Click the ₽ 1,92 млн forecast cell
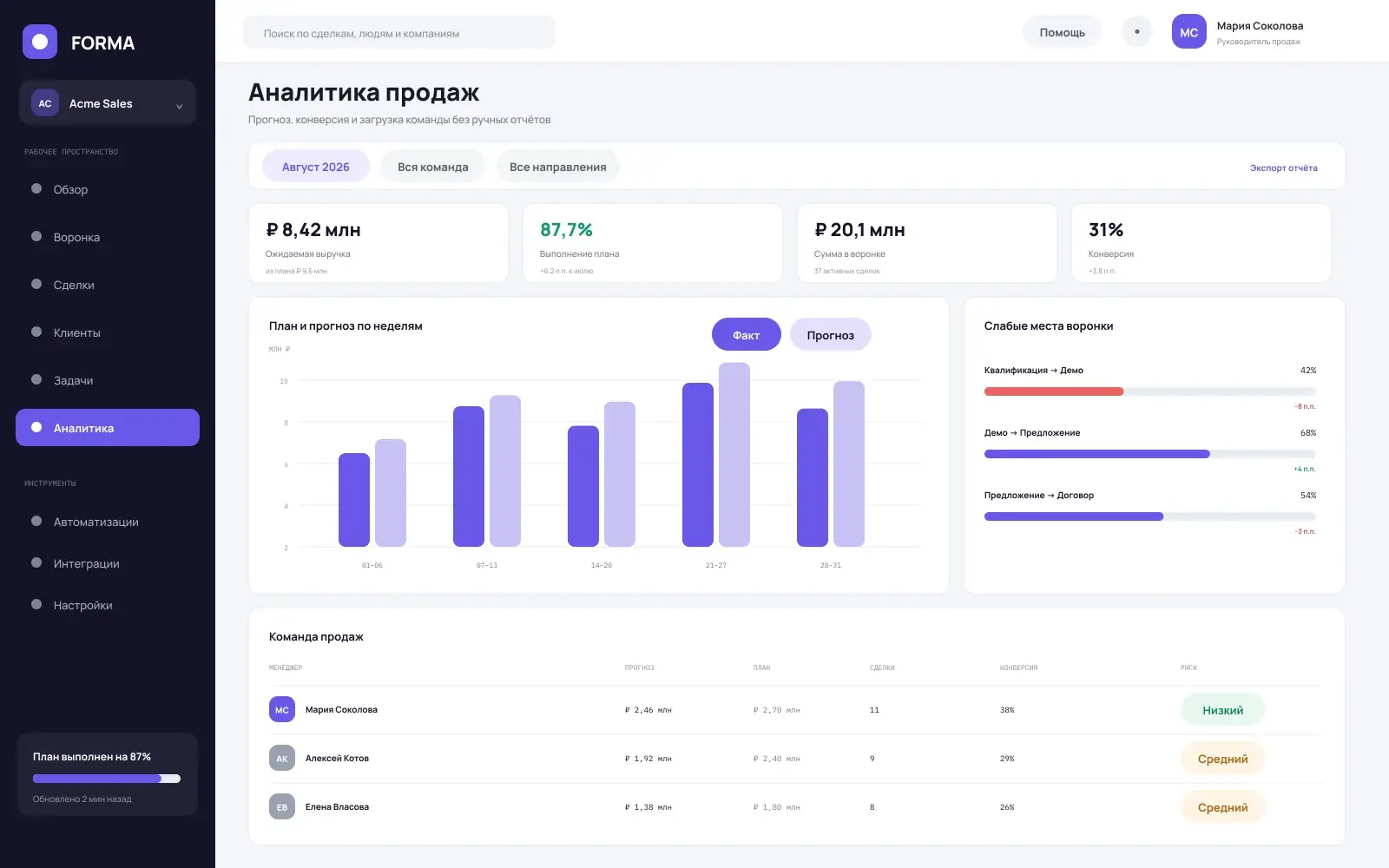The image size is (1389, 868). 648,759
